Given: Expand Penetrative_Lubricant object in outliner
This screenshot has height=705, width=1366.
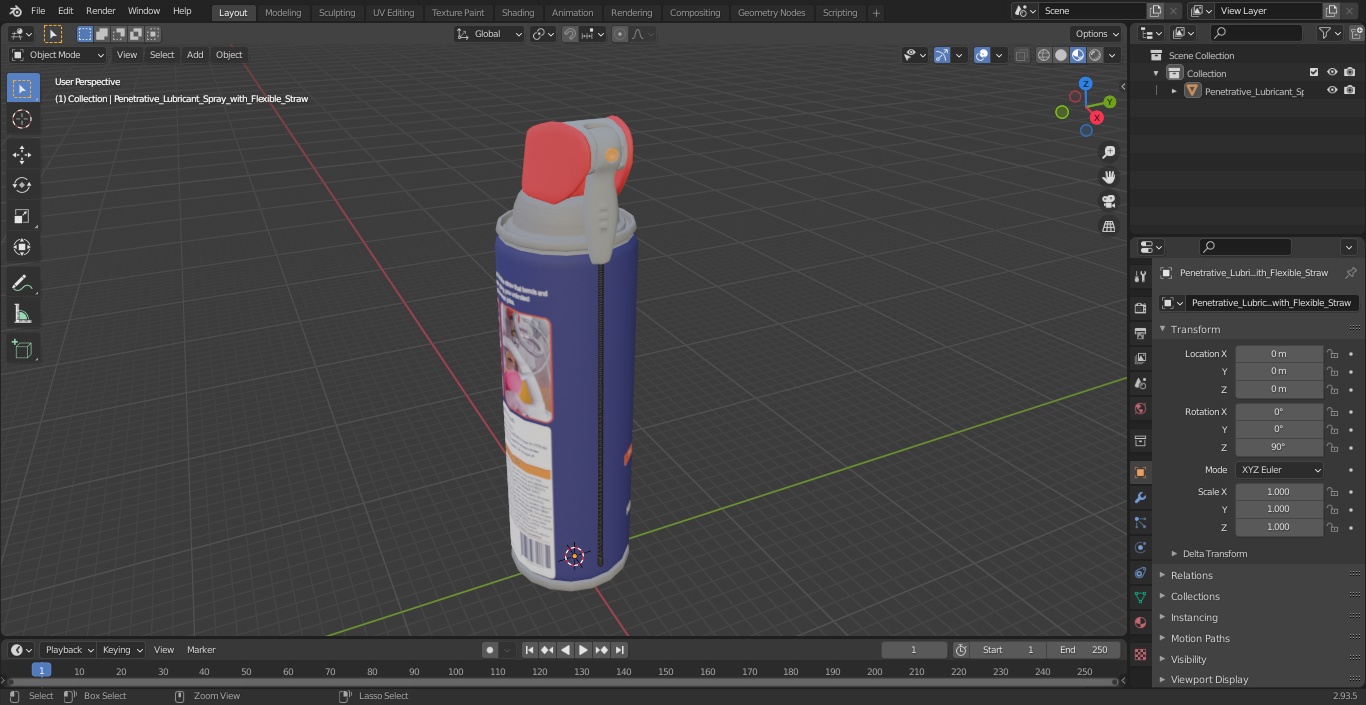Looking at the screenshot, I should [x=1174, y=91].
